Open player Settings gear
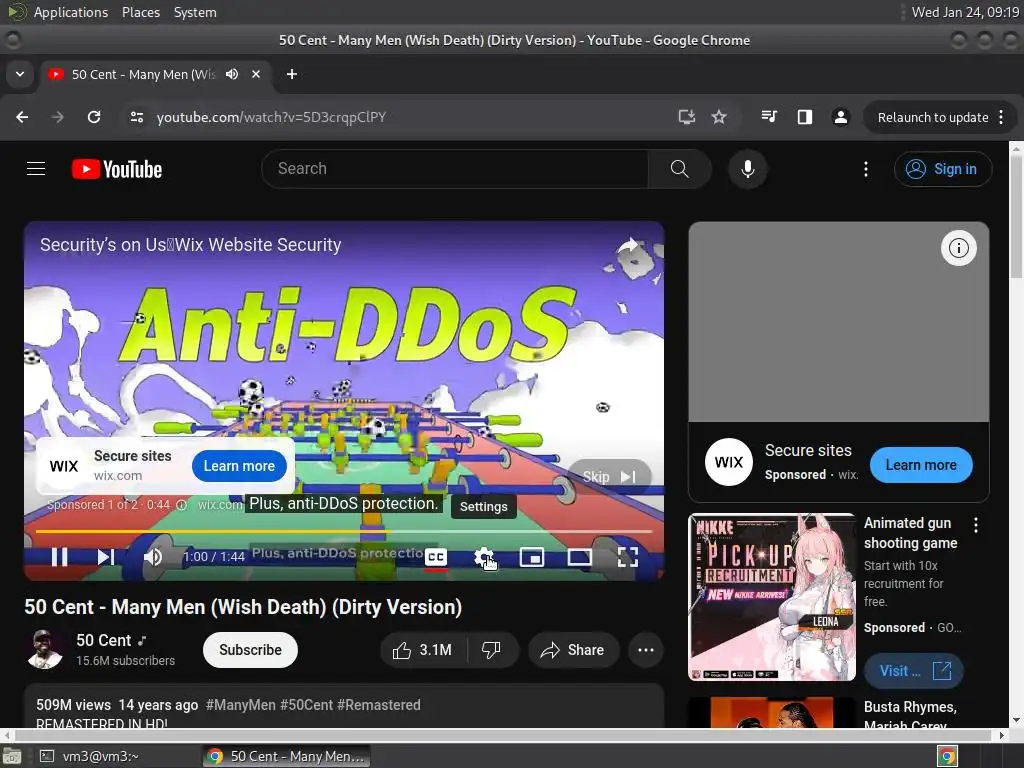 click(484, 557)
